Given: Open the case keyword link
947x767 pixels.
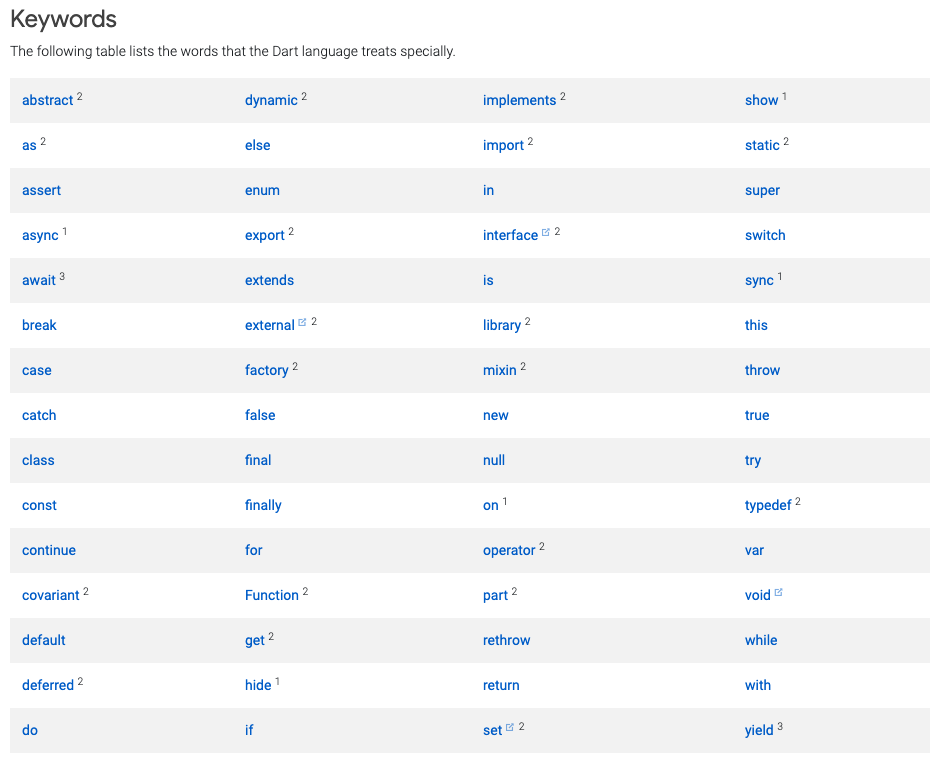Looking at the screenshot, I should tap(37, 370).
